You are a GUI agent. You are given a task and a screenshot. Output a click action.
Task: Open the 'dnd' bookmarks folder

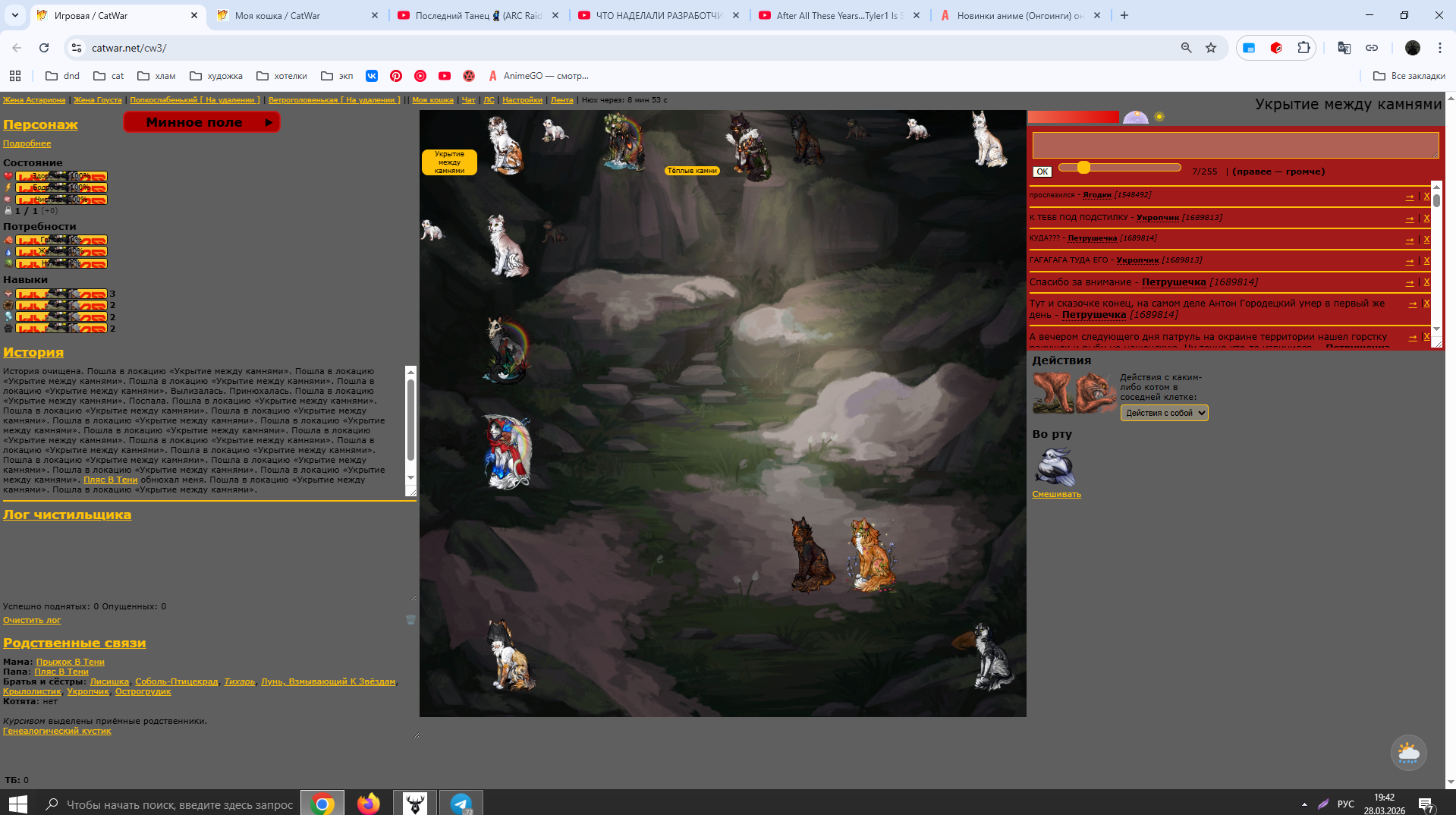[63, 76]
